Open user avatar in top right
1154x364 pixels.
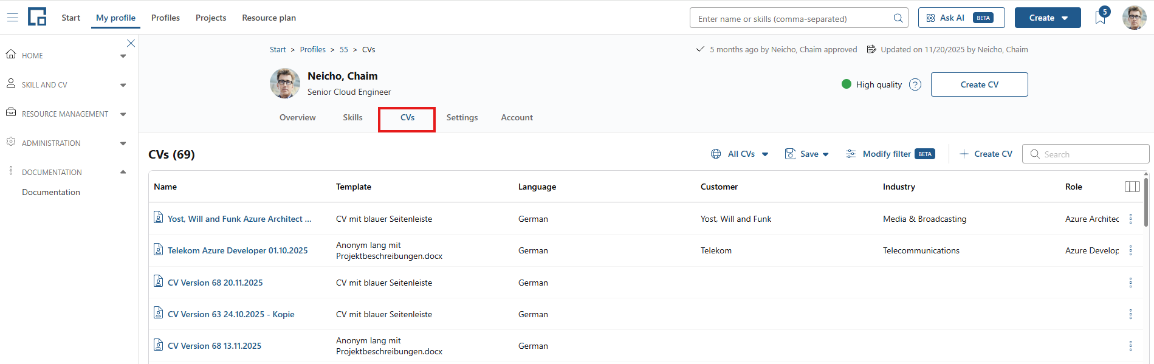[x=1134, y=18]
